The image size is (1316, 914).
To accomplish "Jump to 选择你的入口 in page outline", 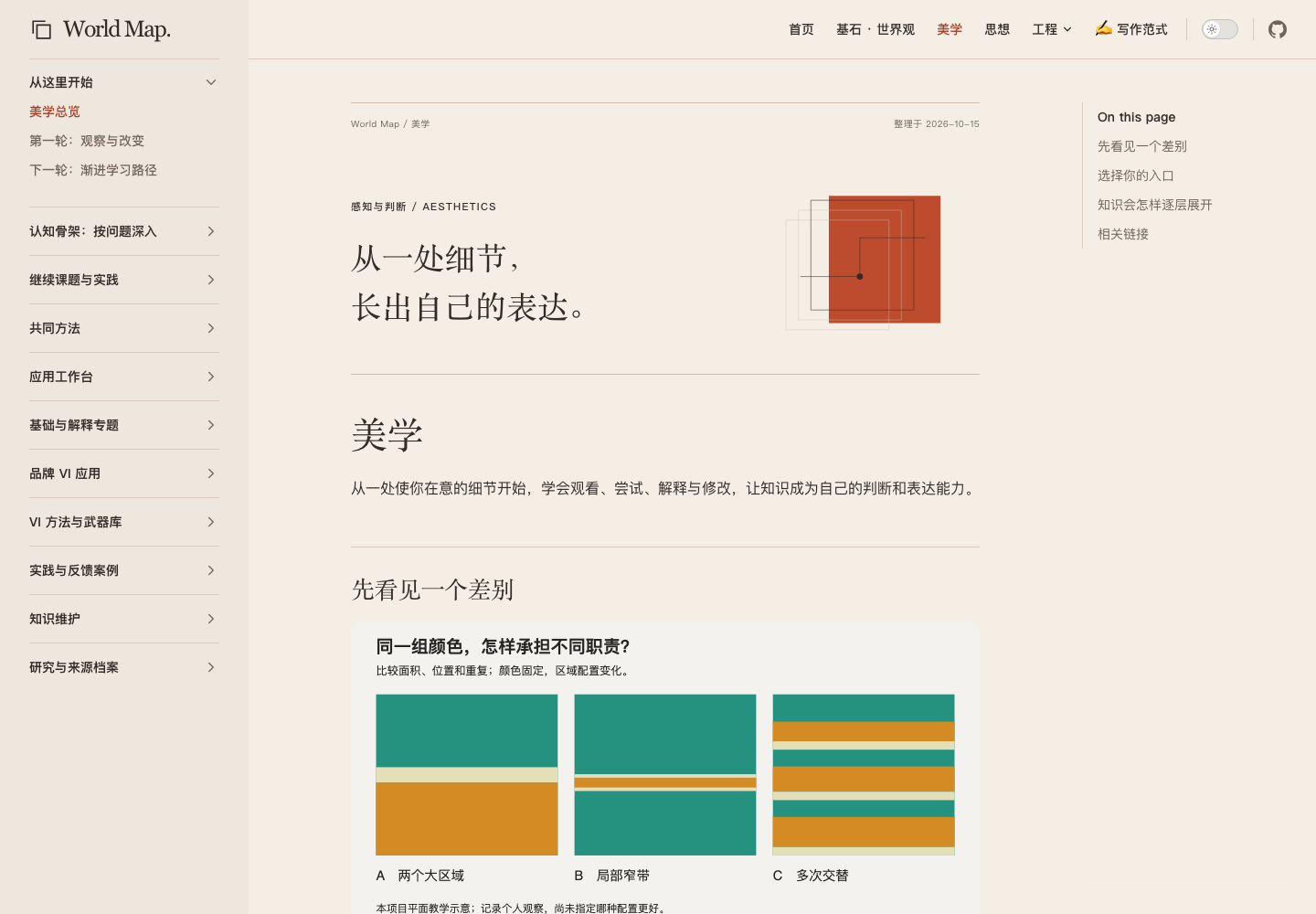I will pyautogui.click(x=1136, y=175).
